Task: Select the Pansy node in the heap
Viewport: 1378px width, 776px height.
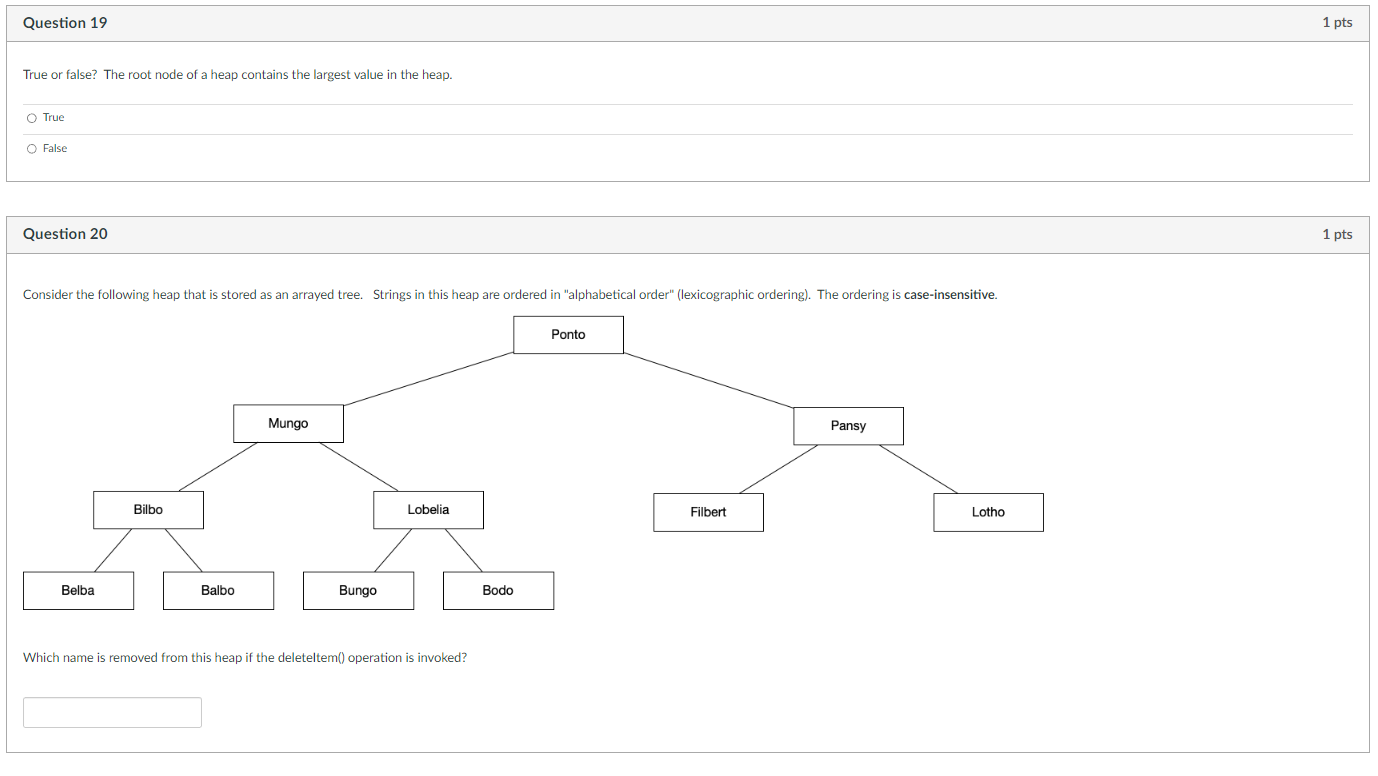Action: click(x=848, y=425)
